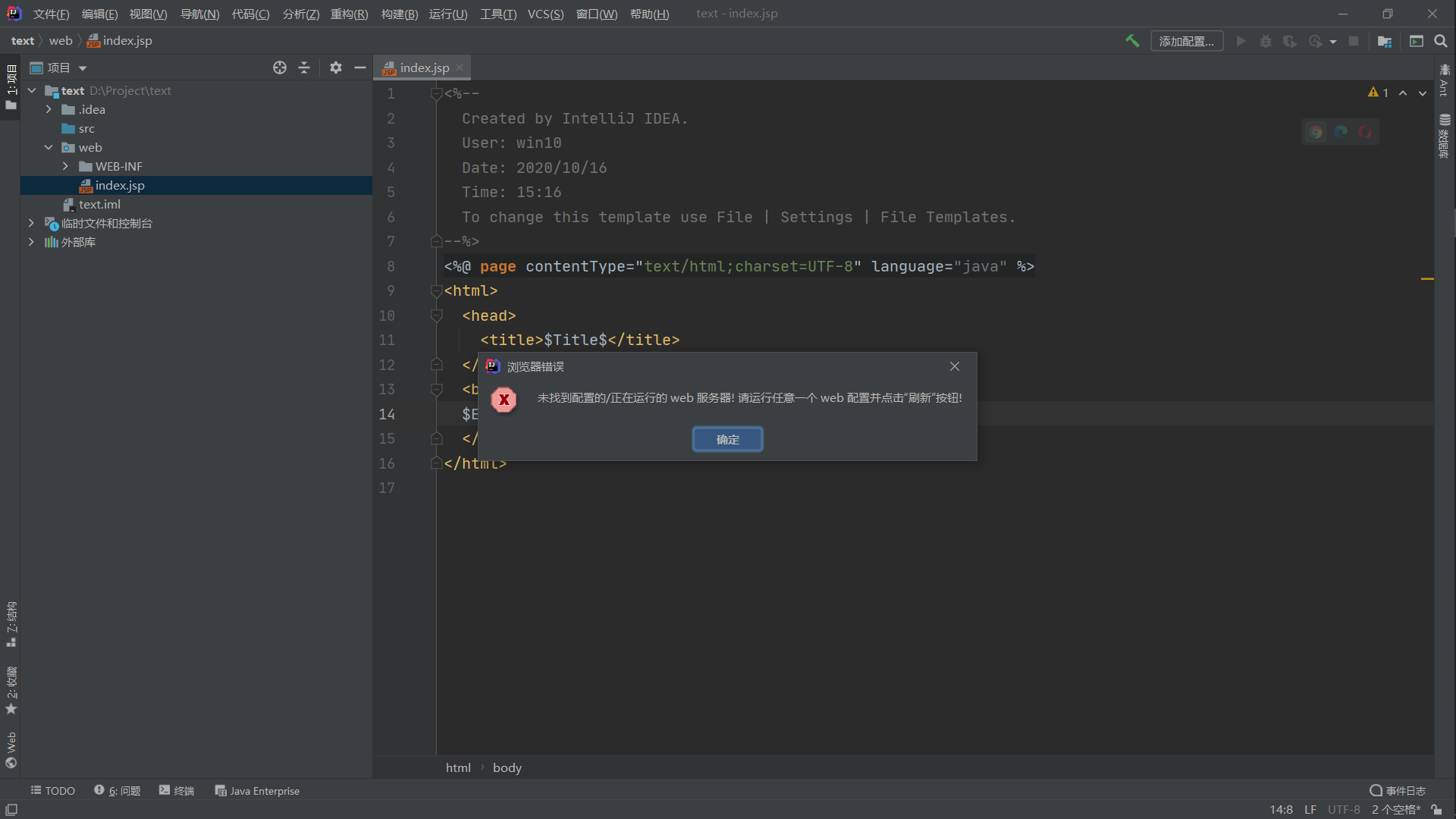Open the profiler run dropdown arrow
This screenshot has height=819, width=1456.
point(1332,42)
